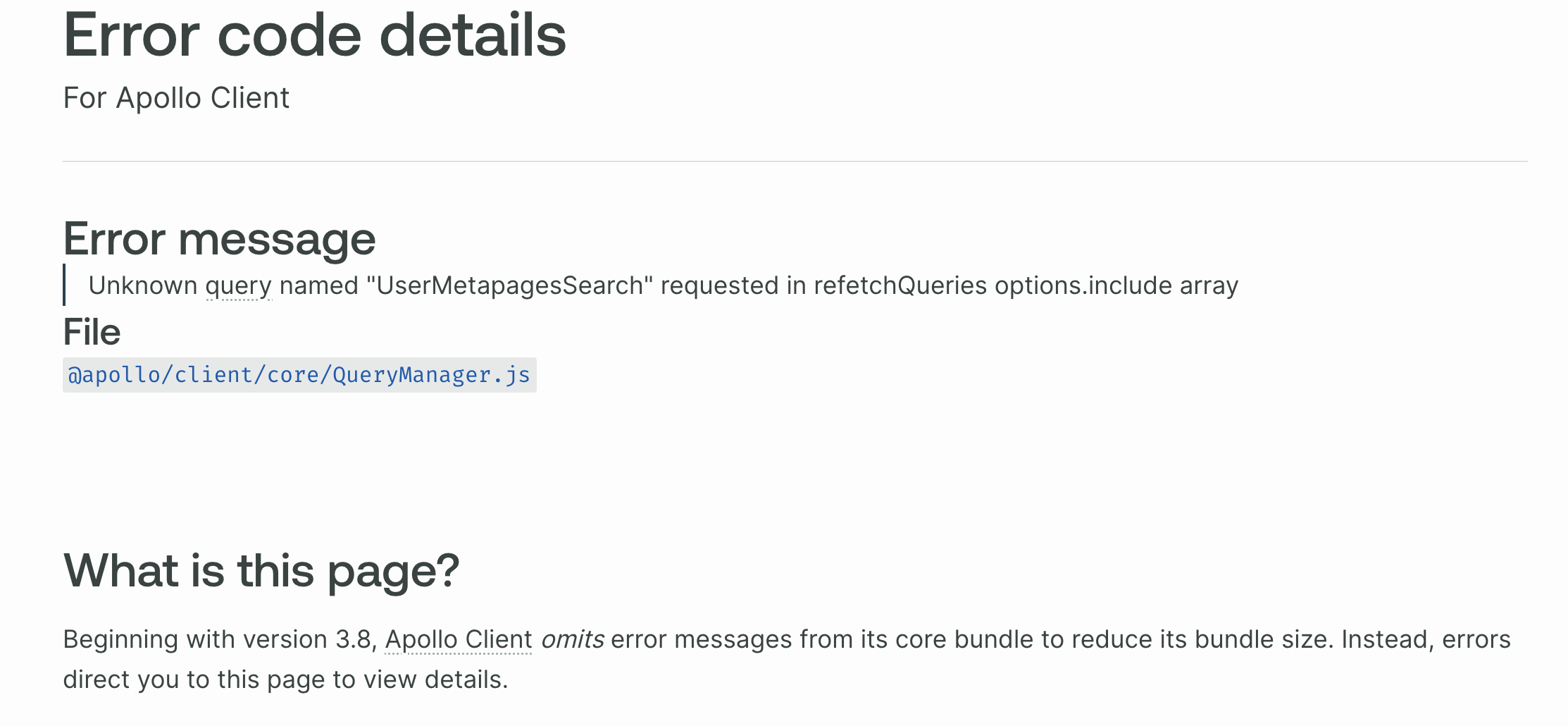Click the italic word "omits"
The image size is (1568, 726).
572,640
